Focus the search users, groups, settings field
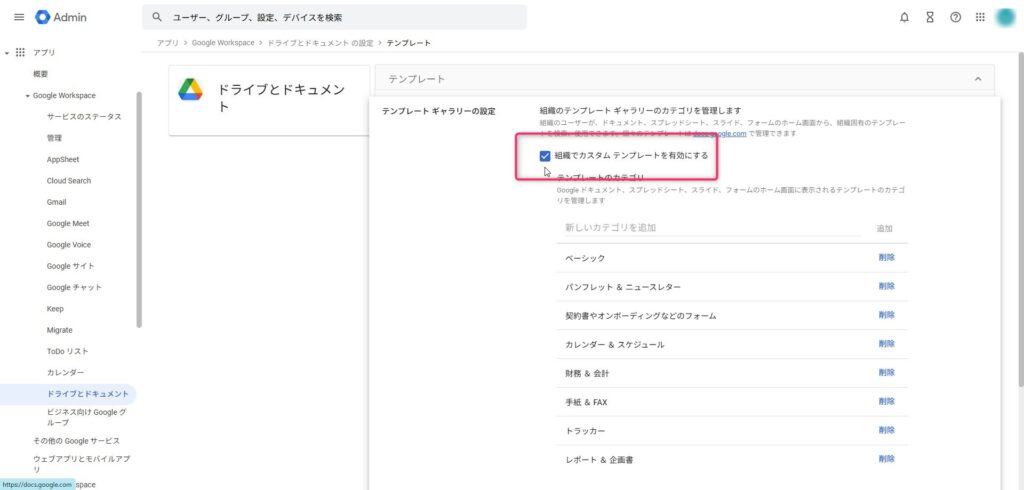Image resolution: width=1024 pixels, height=490 pixels. point(334,18)
